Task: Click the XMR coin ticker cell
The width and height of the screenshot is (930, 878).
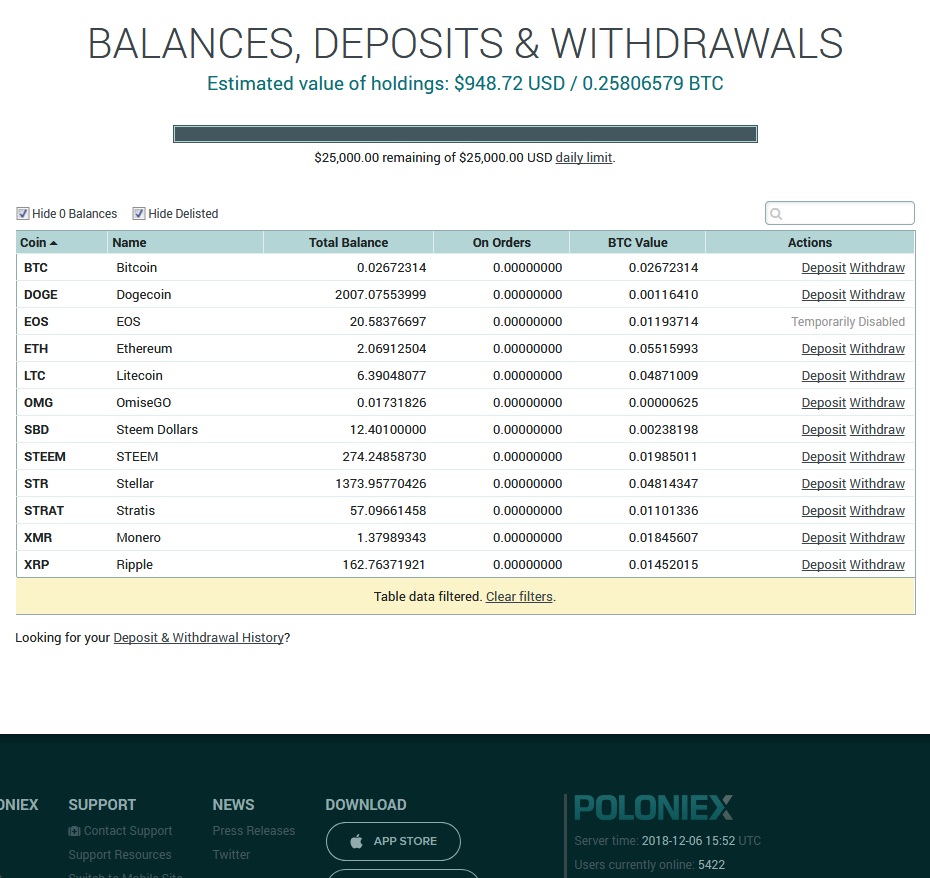Action: click(x=38, y=537)
